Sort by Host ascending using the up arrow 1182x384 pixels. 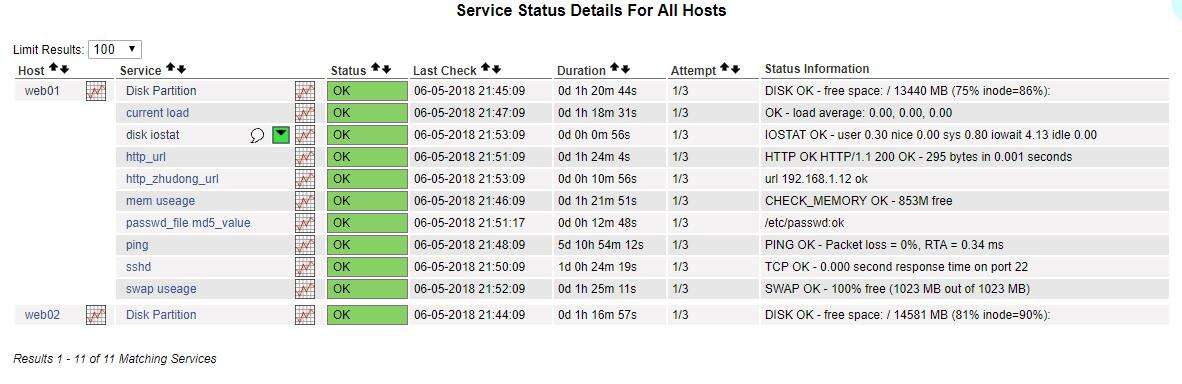pos(54,69)
